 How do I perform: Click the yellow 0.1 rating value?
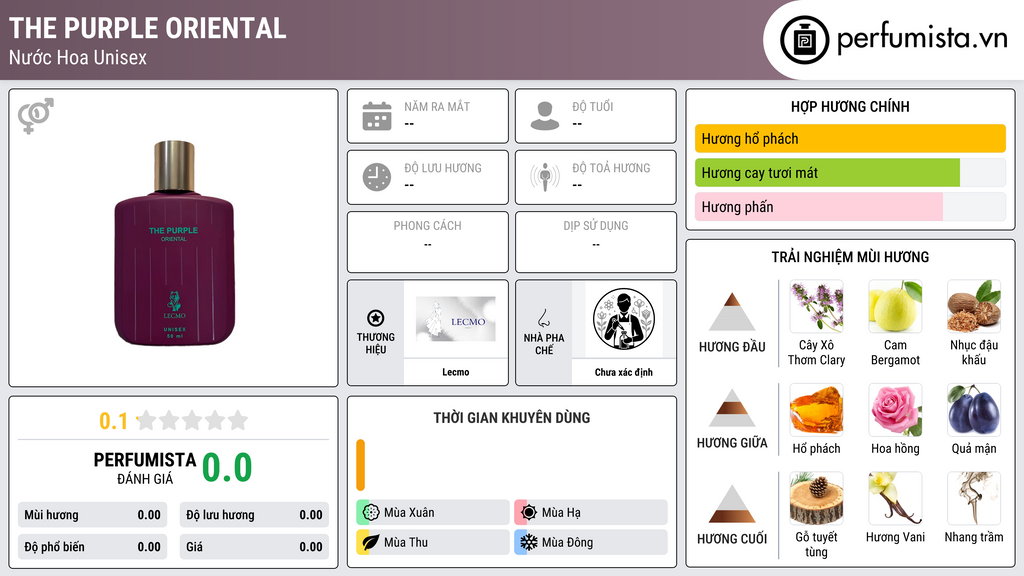click(x=114, y=421)
